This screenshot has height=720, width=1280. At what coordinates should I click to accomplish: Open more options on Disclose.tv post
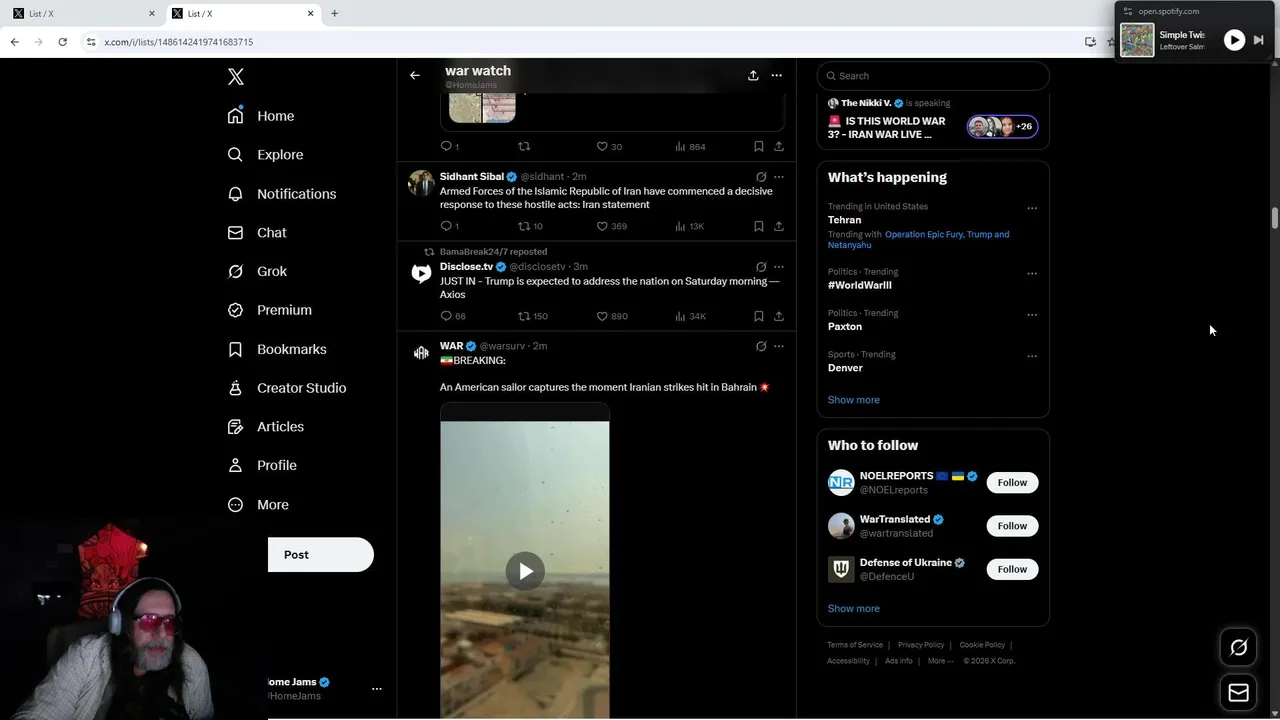tap(779, 267)
